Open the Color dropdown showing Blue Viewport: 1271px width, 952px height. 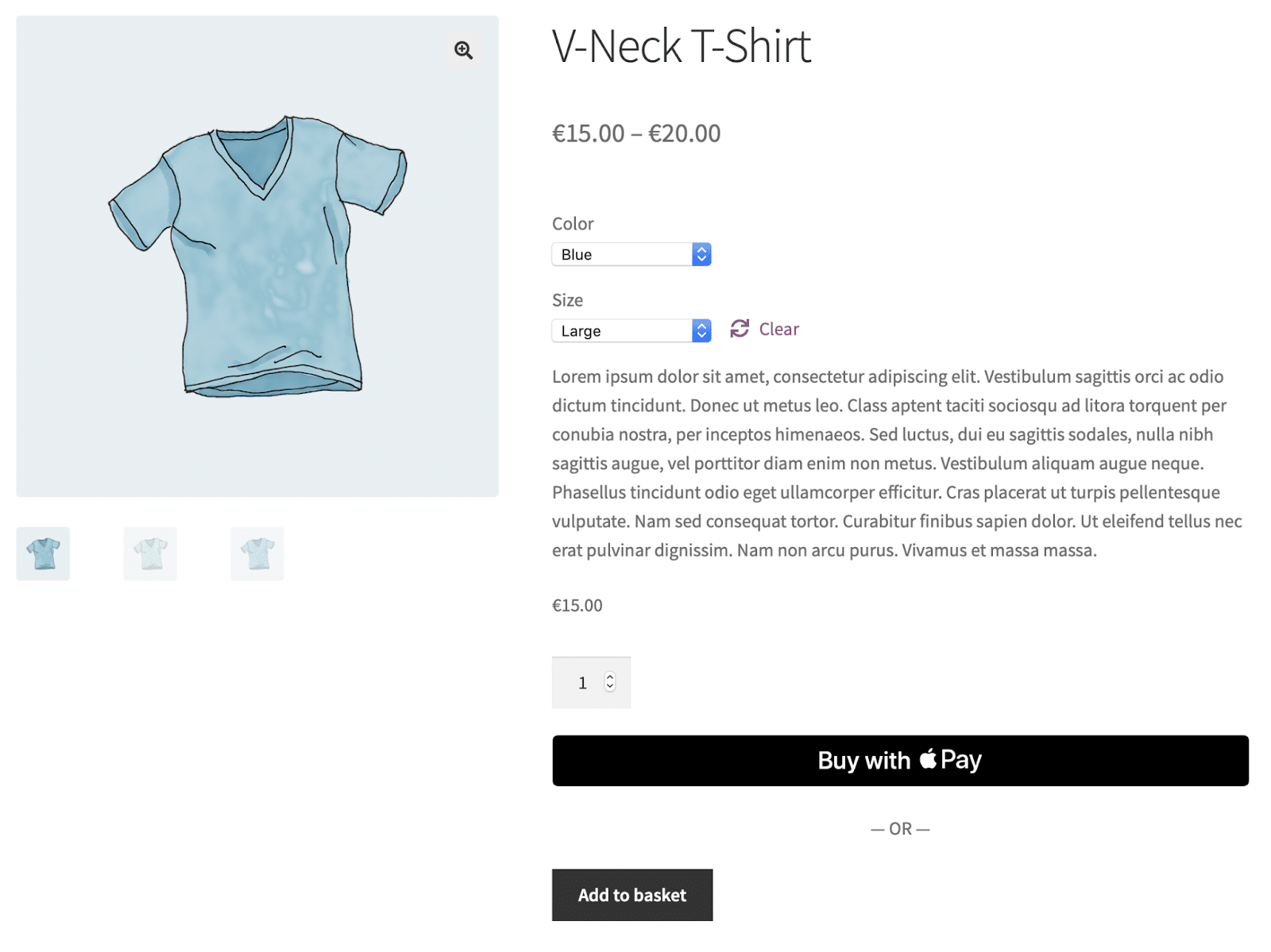pyautogui.click(x=632, y=254)
